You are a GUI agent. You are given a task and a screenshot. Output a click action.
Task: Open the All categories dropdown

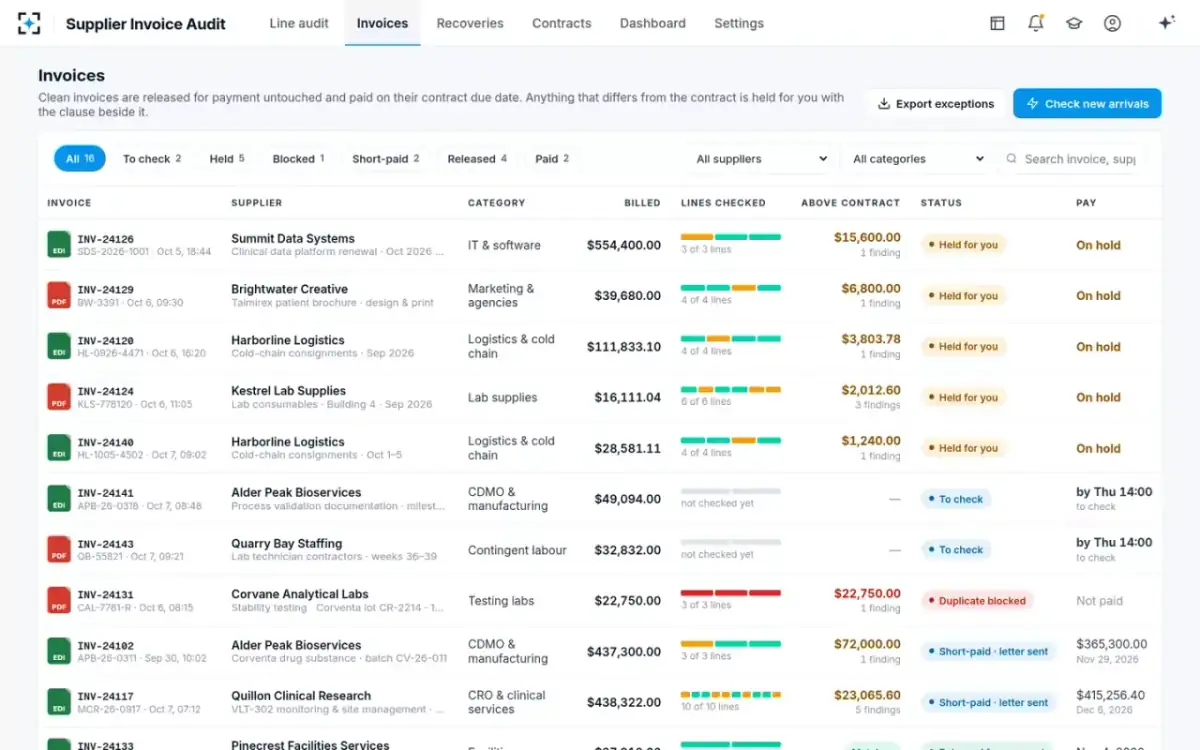pos(918,159)
